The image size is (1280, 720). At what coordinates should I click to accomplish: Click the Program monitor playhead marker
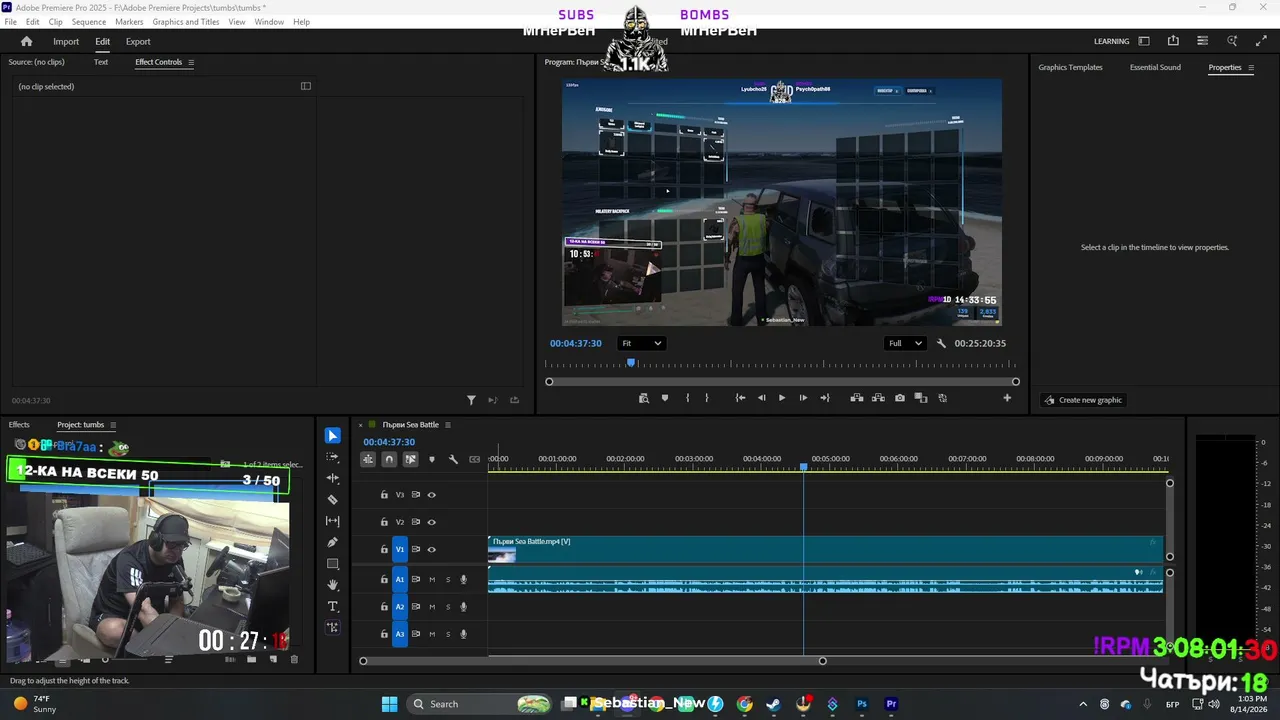click(x=631, y=363)
